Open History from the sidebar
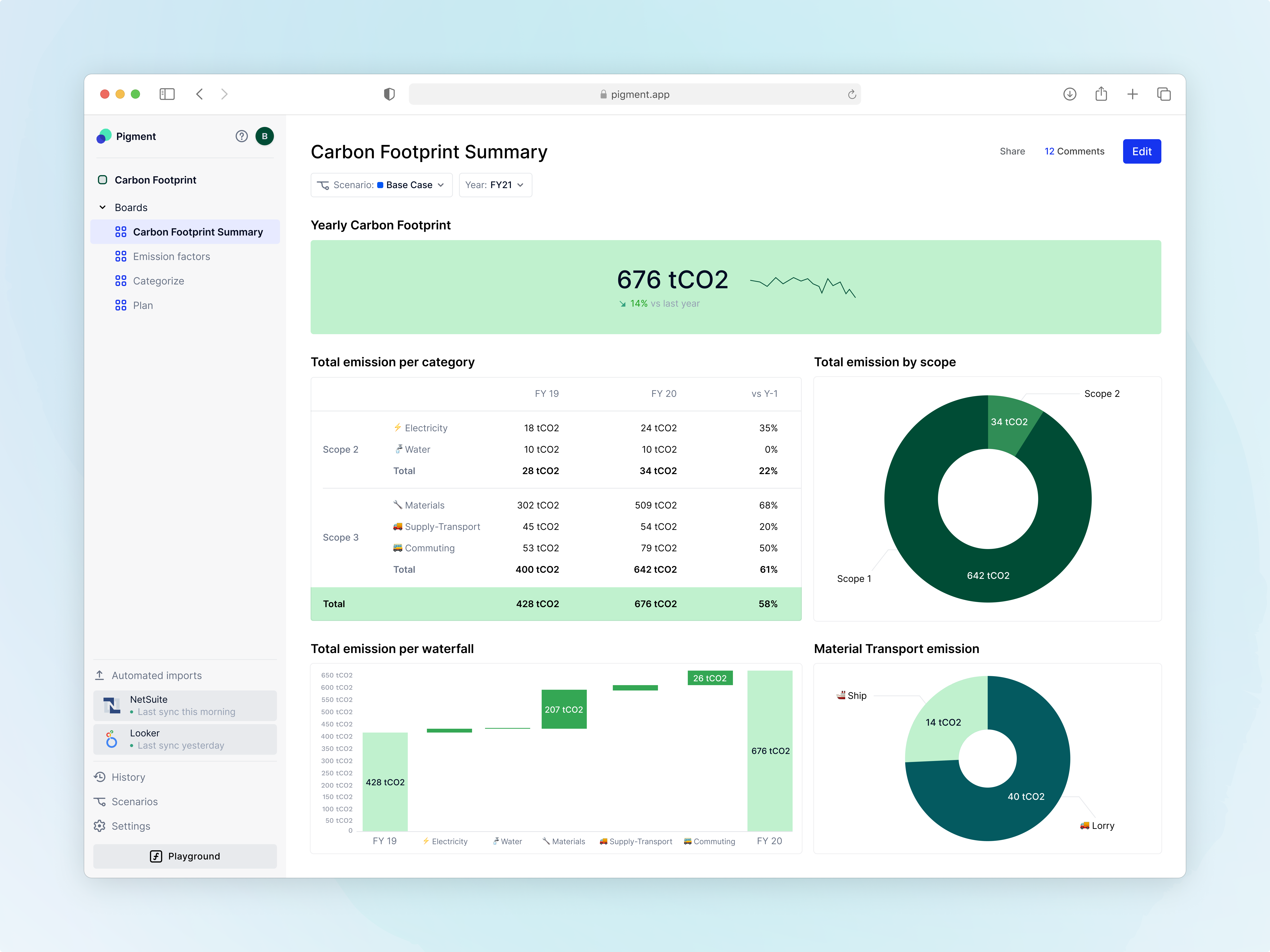 click(128, 777)
